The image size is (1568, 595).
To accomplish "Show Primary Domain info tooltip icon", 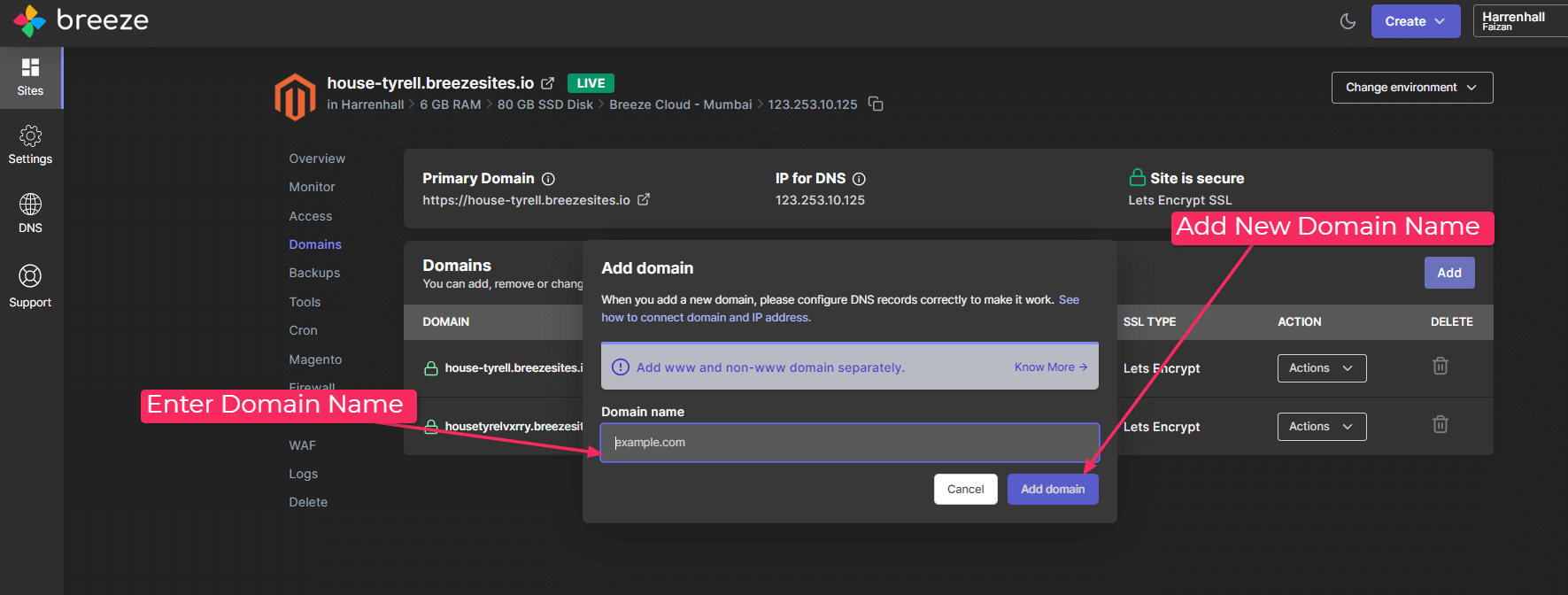I will 548,179.
